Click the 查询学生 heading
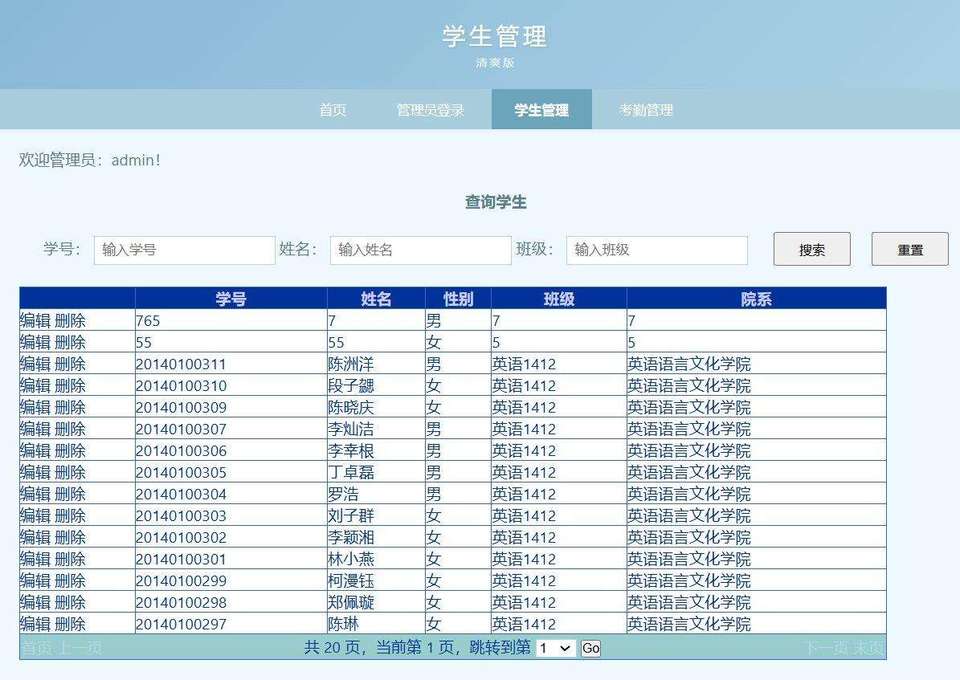The image size is (960, 680). pos(496,202)
